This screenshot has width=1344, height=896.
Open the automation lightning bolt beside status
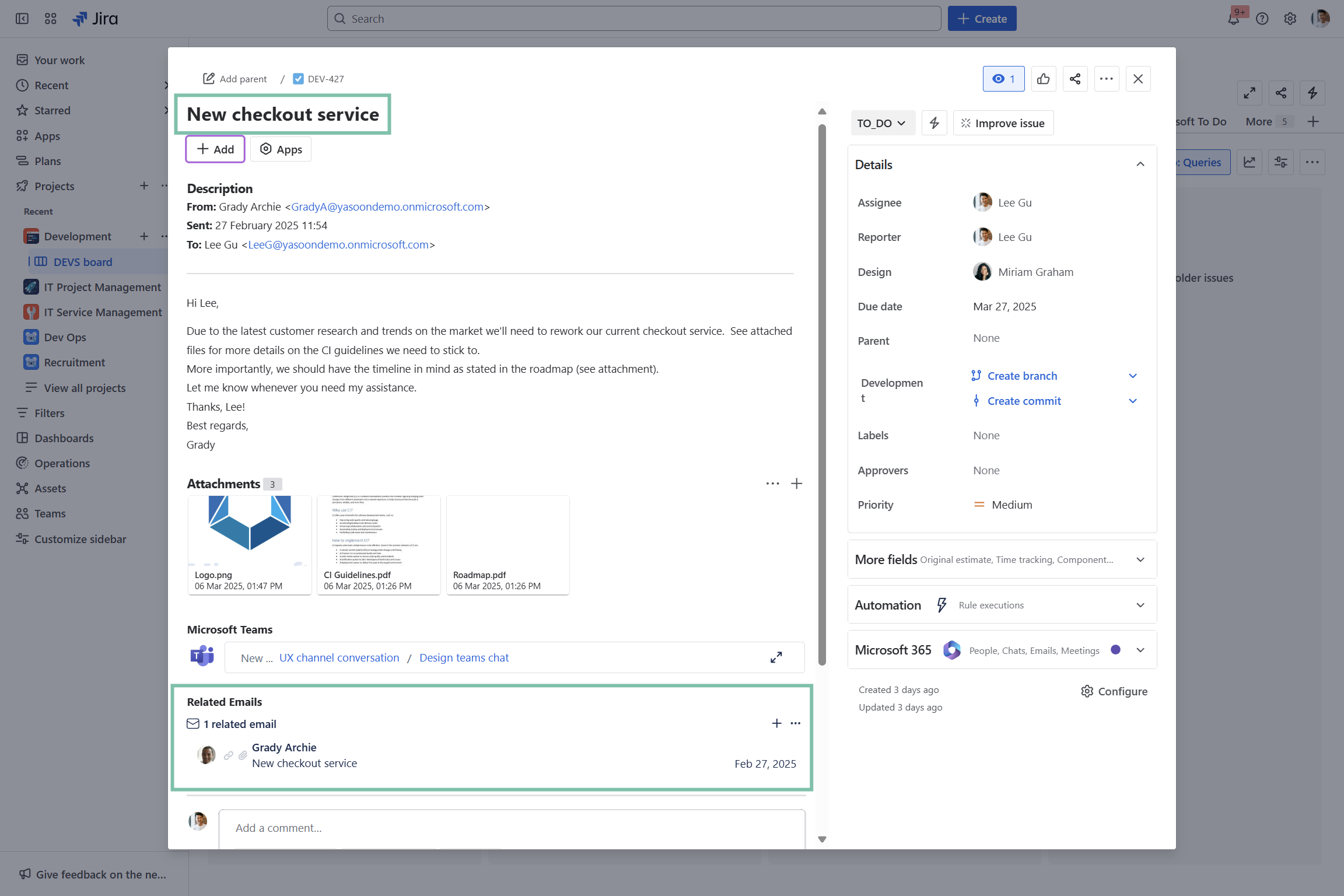934,123
